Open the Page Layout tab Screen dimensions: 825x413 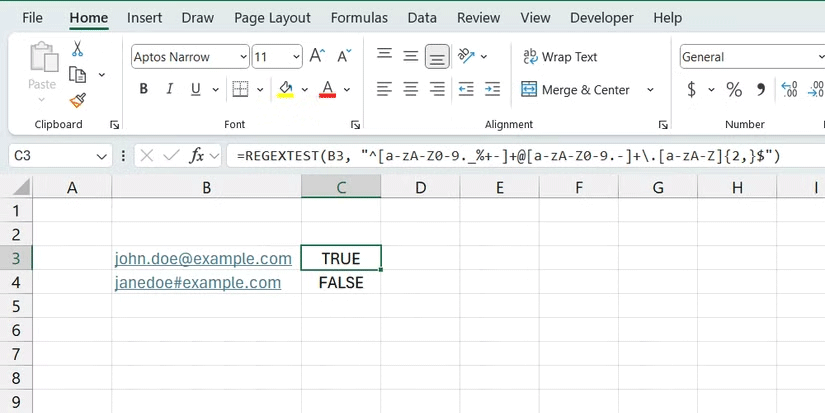272,18
